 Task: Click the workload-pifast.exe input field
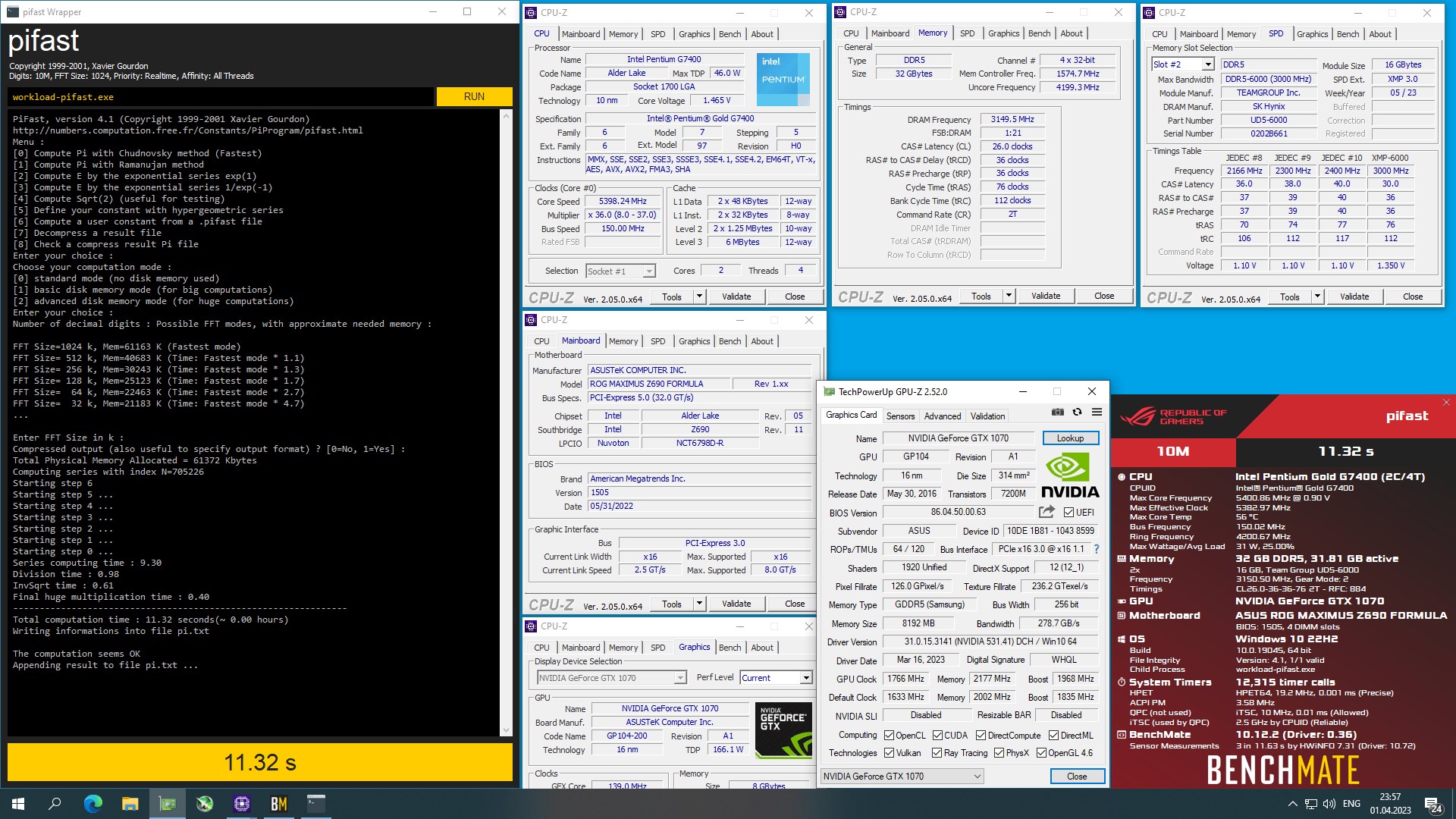[x=221, y=97]
